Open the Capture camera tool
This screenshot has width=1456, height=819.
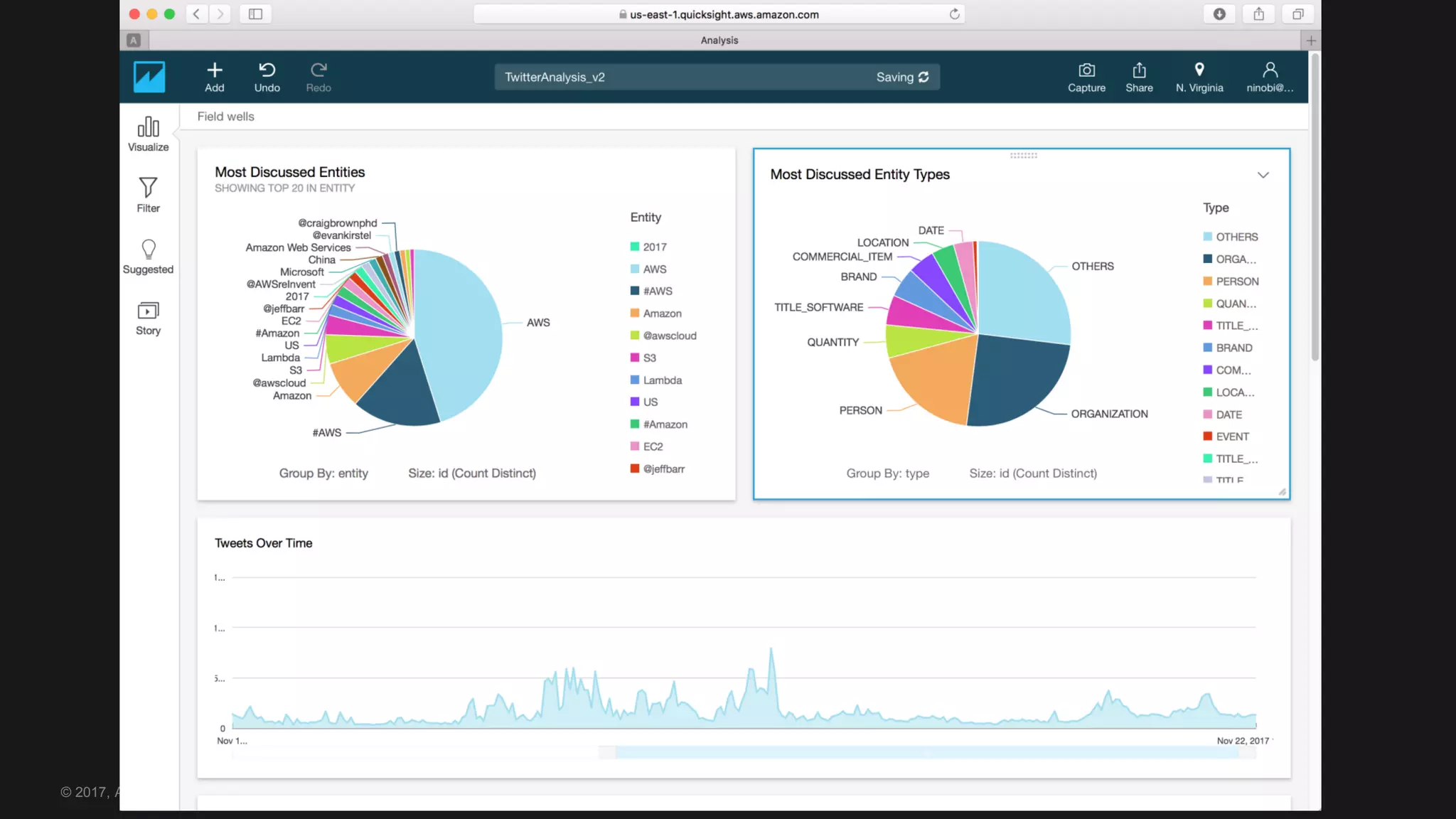(x=1086, y=70)
